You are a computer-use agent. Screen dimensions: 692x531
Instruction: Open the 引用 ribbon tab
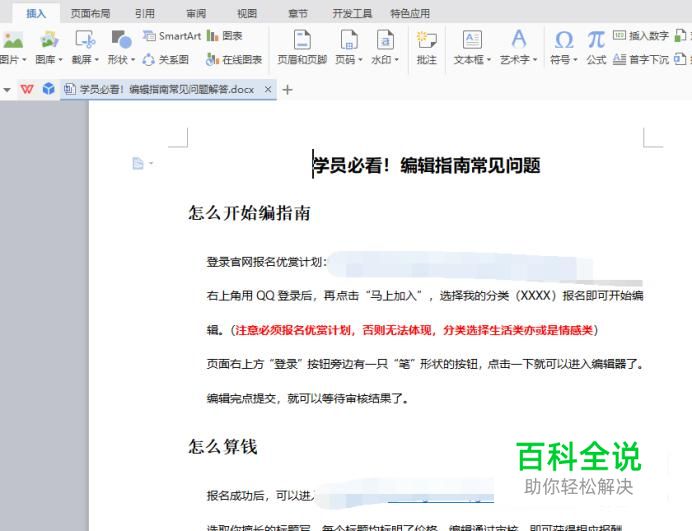coord(145,14)
